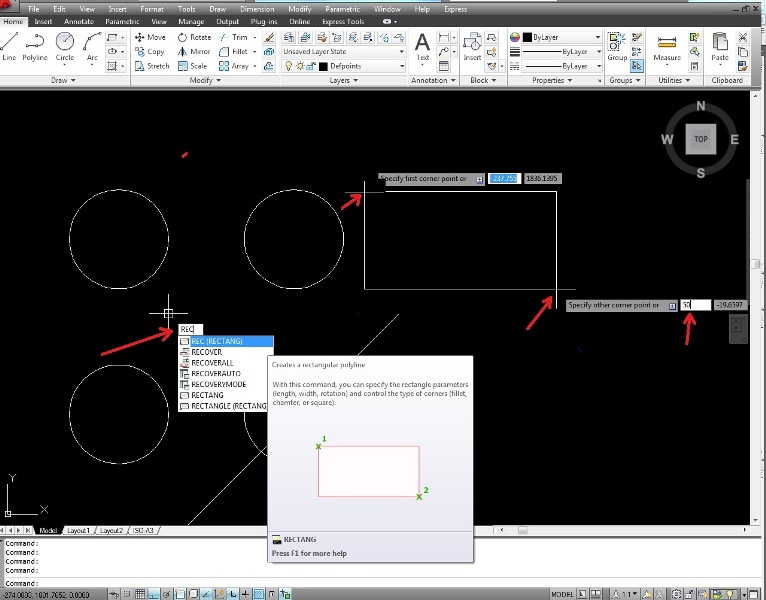Open workspace switching gear in status bar
766x600 pixels.
[676, 594]
